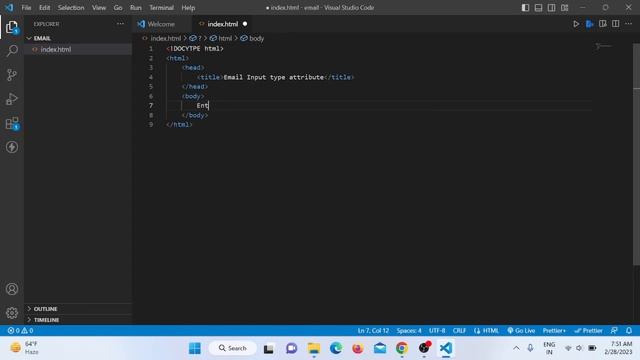
Task: Open the Selection menu
Action: pos(71,8)
